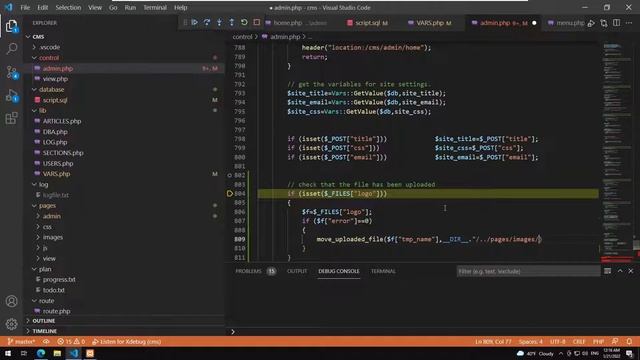This screenshot has height=360, width=640.
Task: Toggle the breakpoint marker at line 802
Action: (230, 175)
